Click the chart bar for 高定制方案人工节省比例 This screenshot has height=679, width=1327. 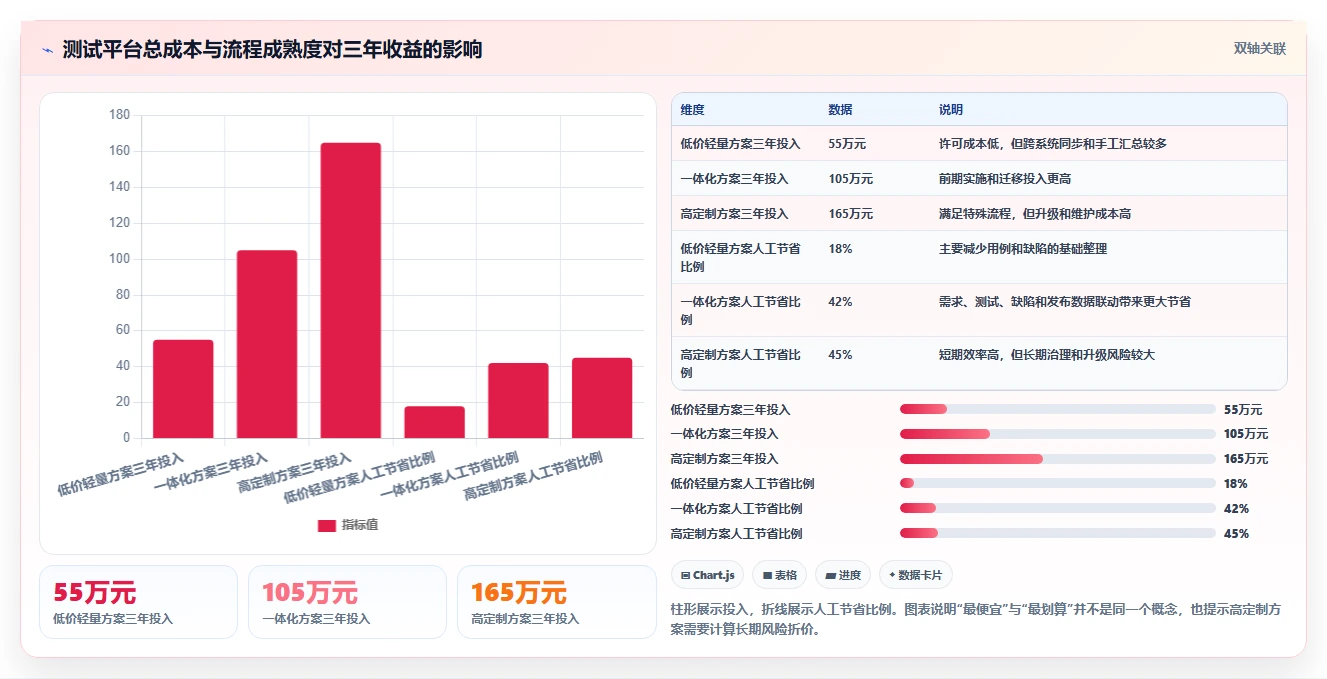pos(602,398)
